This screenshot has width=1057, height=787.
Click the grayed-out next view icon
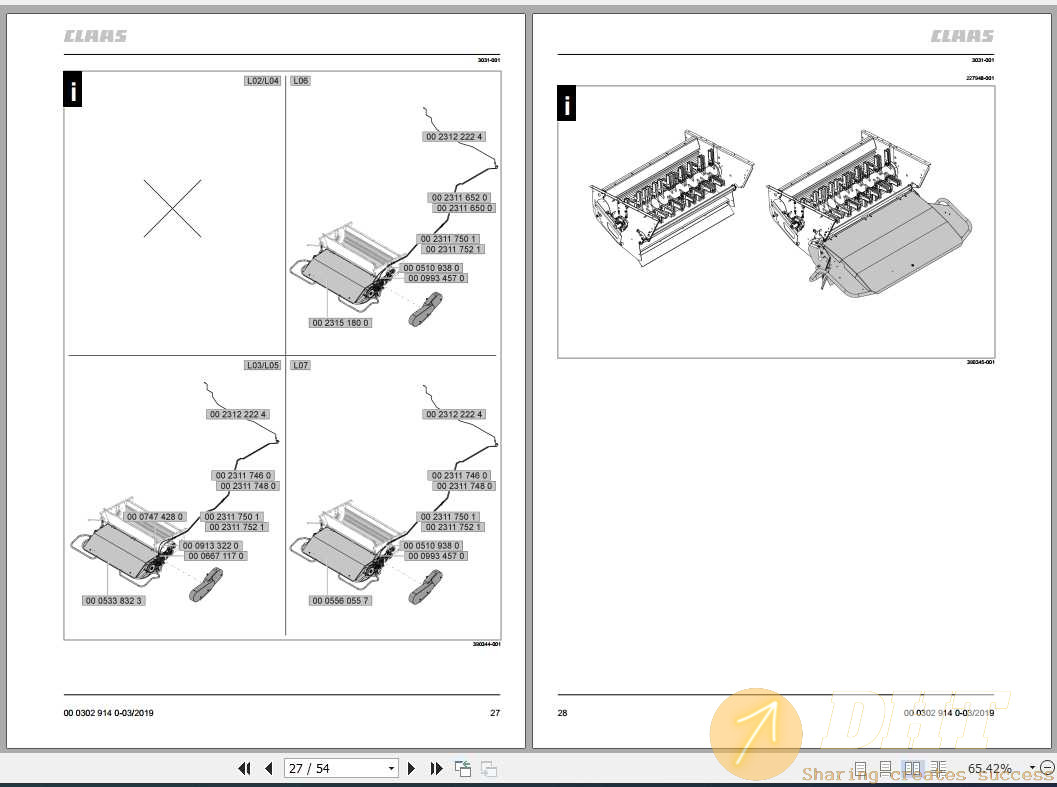point(489,769)
